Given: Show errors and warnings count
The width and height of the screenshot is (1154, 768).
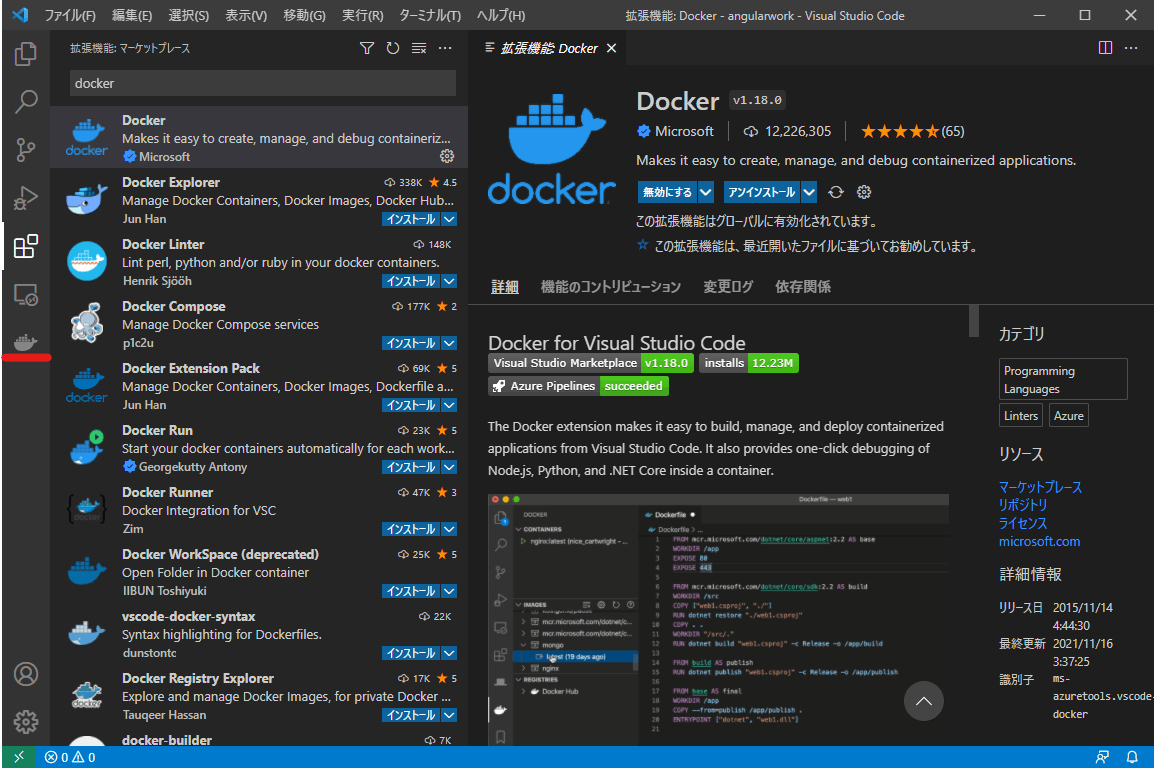Looking at the screenshot, I should coord(70,757).
